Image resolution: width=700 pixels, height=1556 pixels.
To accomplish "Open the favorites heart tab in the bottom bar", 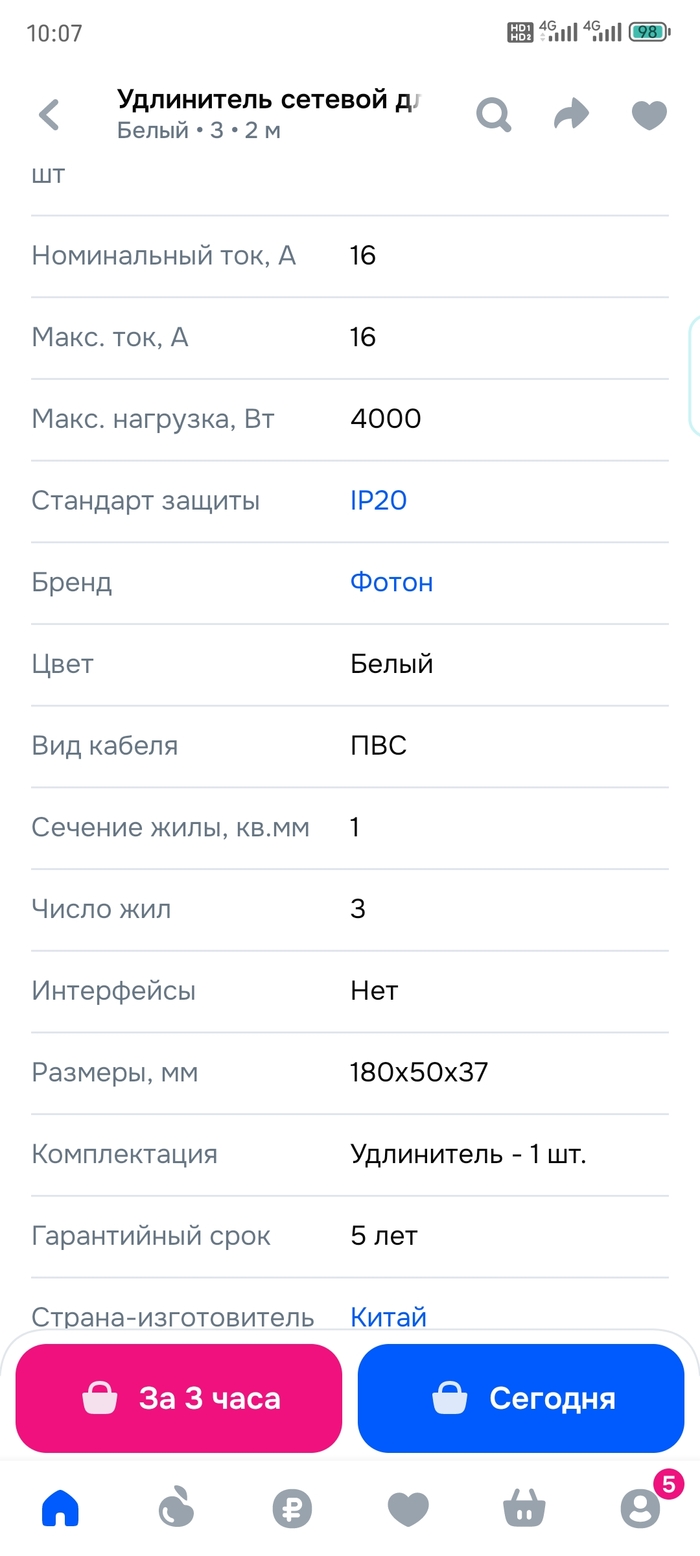I will pyautogui.click(x=408, y=1507).
